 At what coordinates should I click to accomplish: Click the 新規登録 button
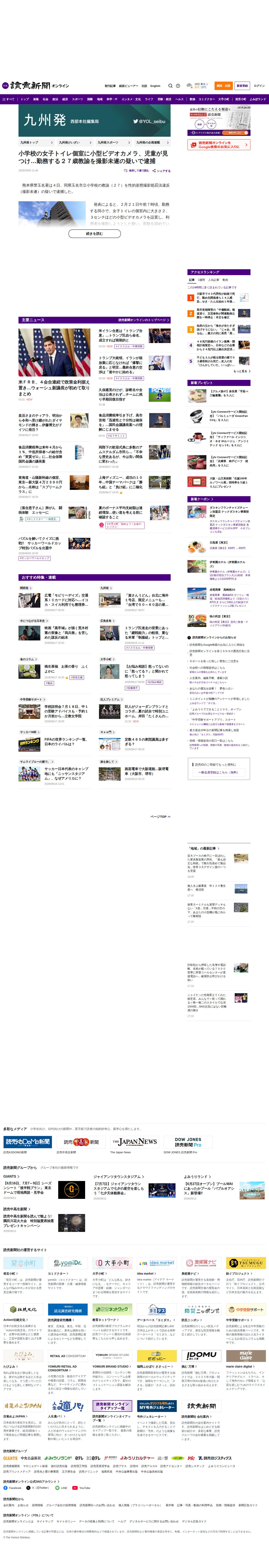click(x=242, y=86)
